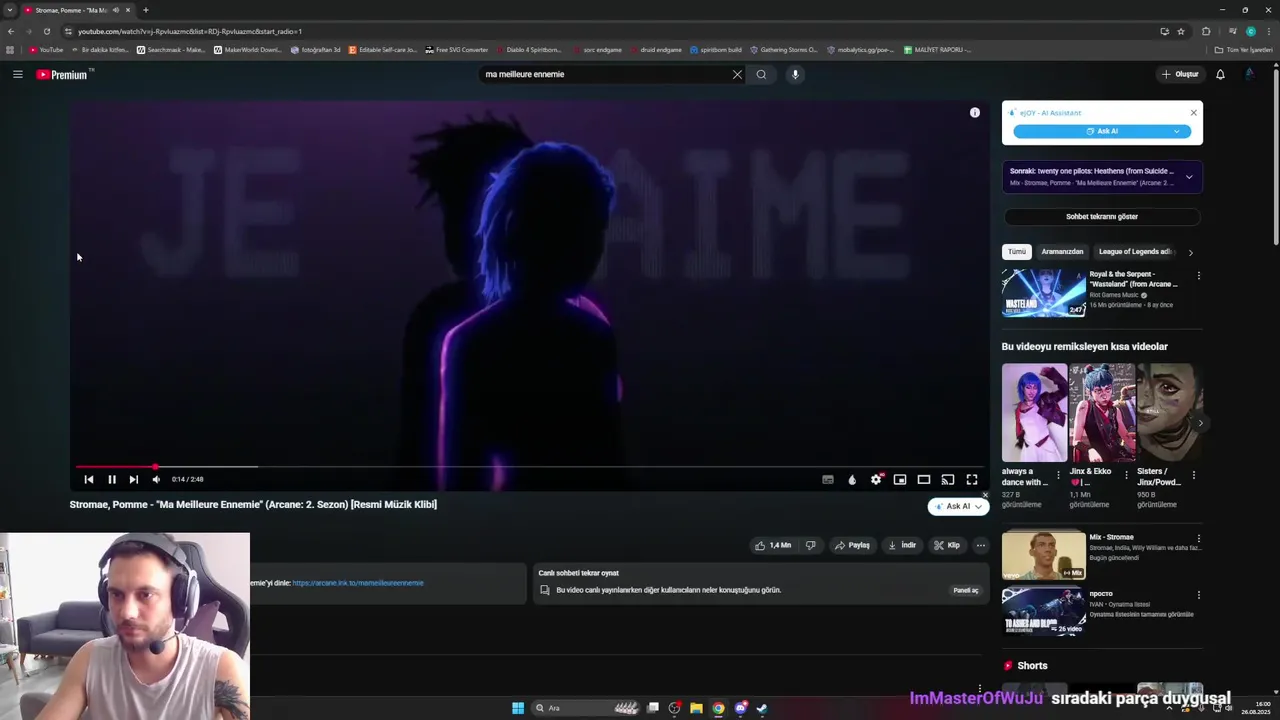Click Oluştur create button
This screenshot has height=720, width=1280.
point(1180,74)
